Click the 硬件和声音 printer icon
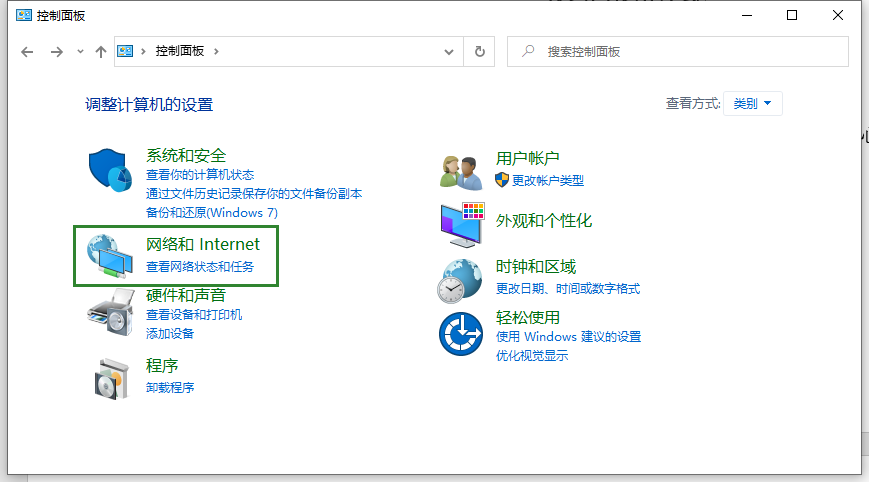This screenshot has width=869, height=482. point(110,314)
